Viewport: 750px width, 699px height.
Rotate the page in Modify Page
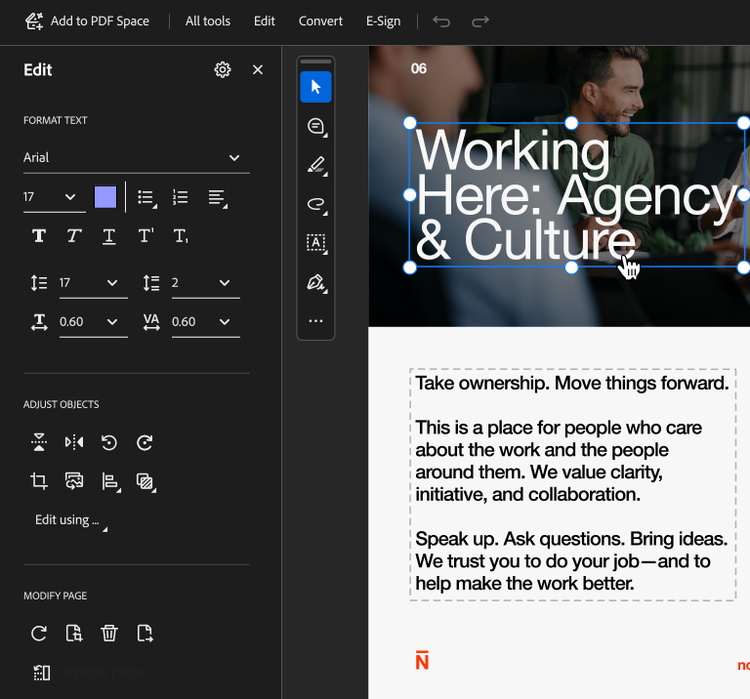[39, 633]
